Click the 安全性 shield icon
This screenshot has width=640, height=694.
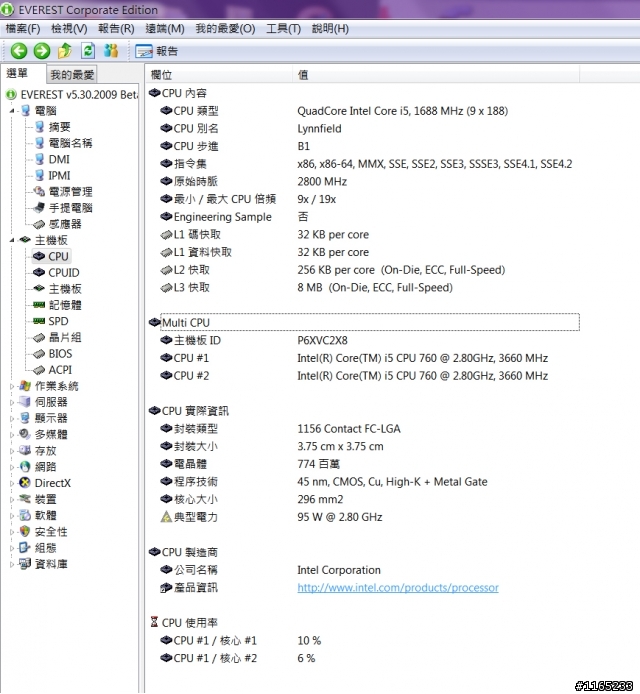(x=25, y=532)
